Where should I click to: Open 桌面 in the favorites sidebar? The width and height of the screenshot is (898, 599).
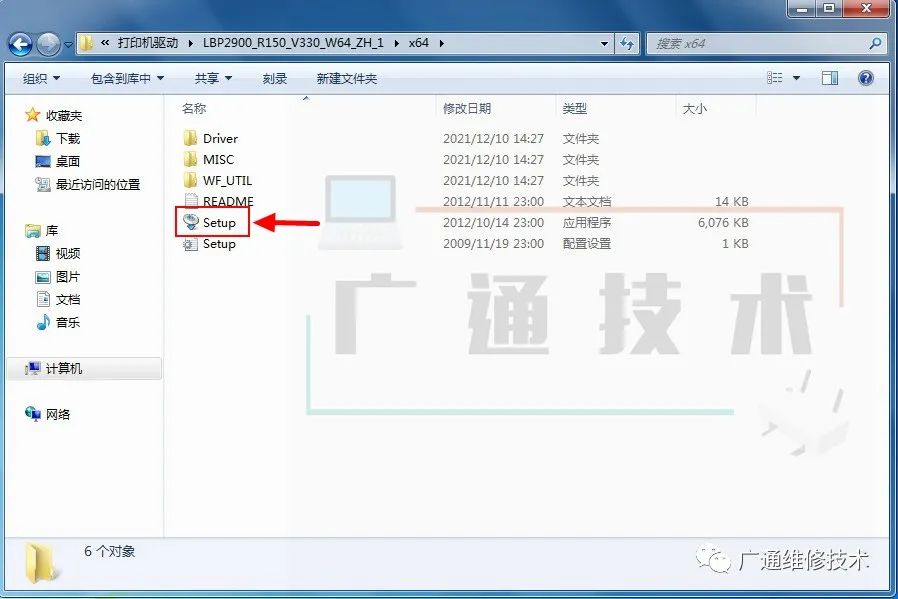coord(68,161)
